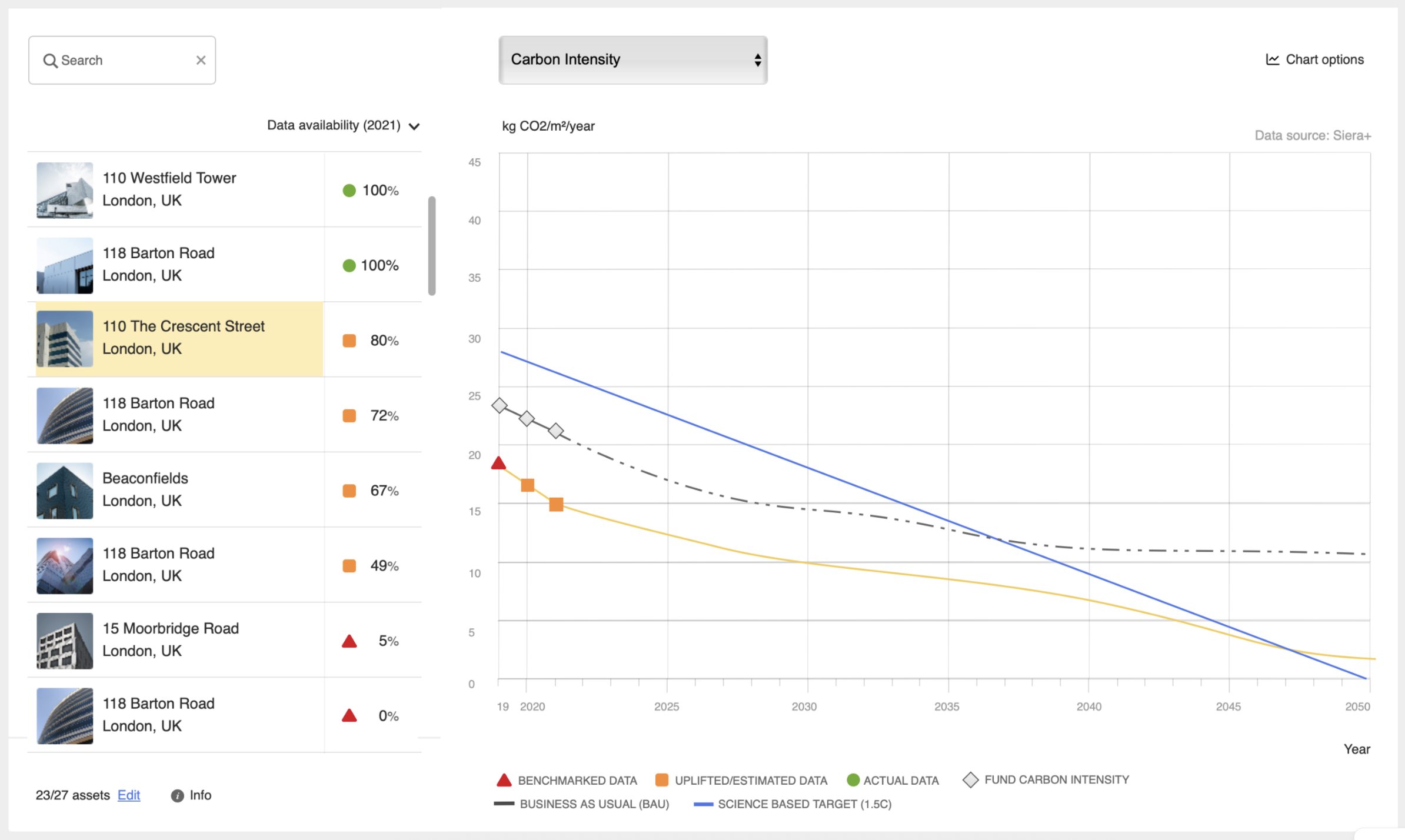Toggle Business As Usual legend entry
Screen dimensions: 1405x840
tap(582, 804)
